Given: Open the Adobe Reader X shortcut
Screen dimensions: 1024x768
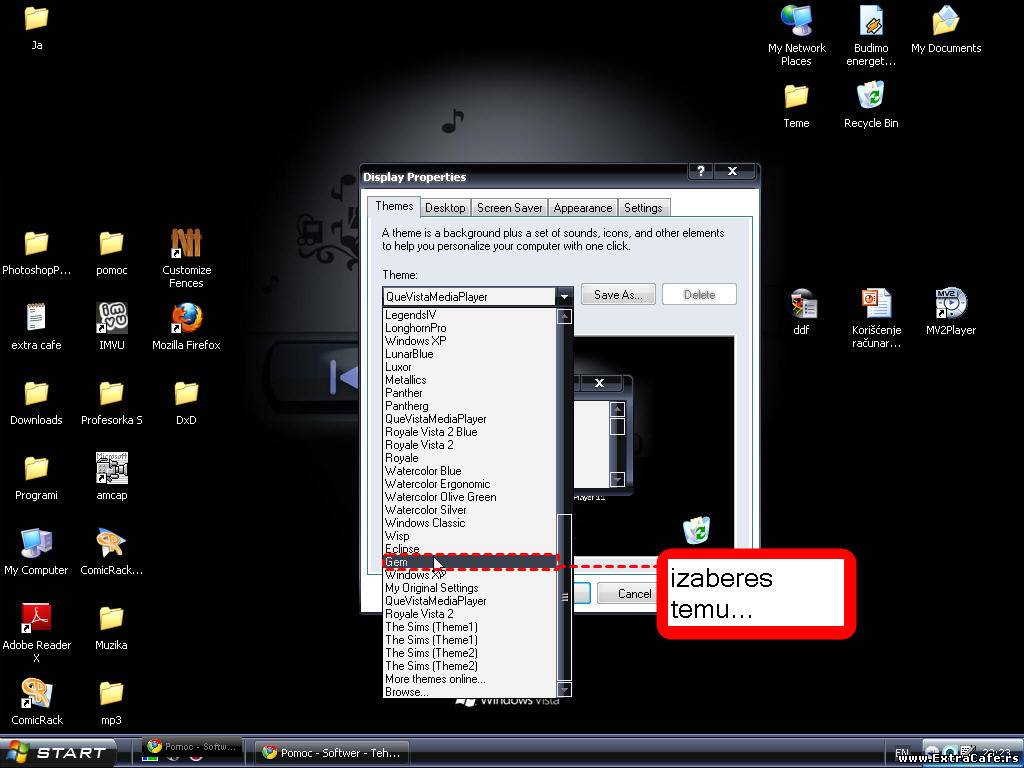Looking at the screenshot, I should (36, 619).
